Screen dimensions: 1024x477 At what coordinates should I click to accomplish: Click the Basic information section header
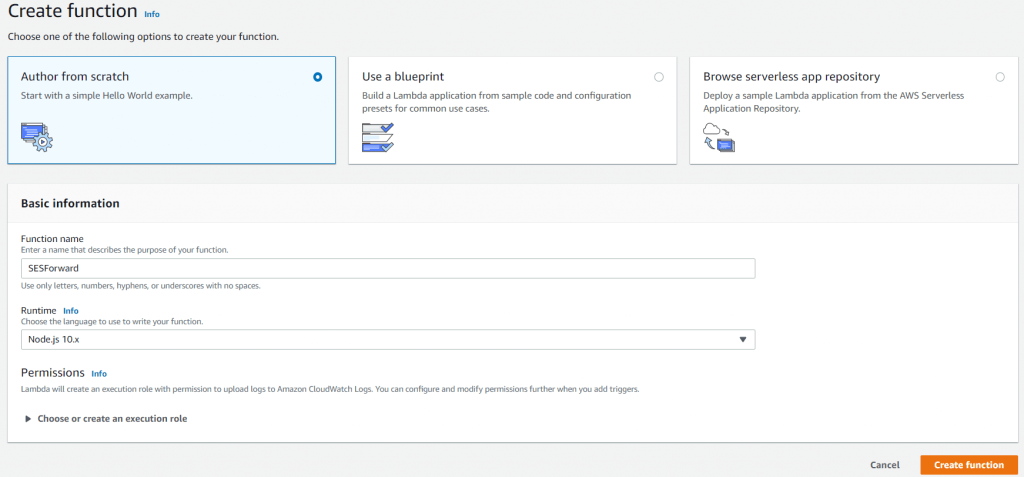(70, 203)
